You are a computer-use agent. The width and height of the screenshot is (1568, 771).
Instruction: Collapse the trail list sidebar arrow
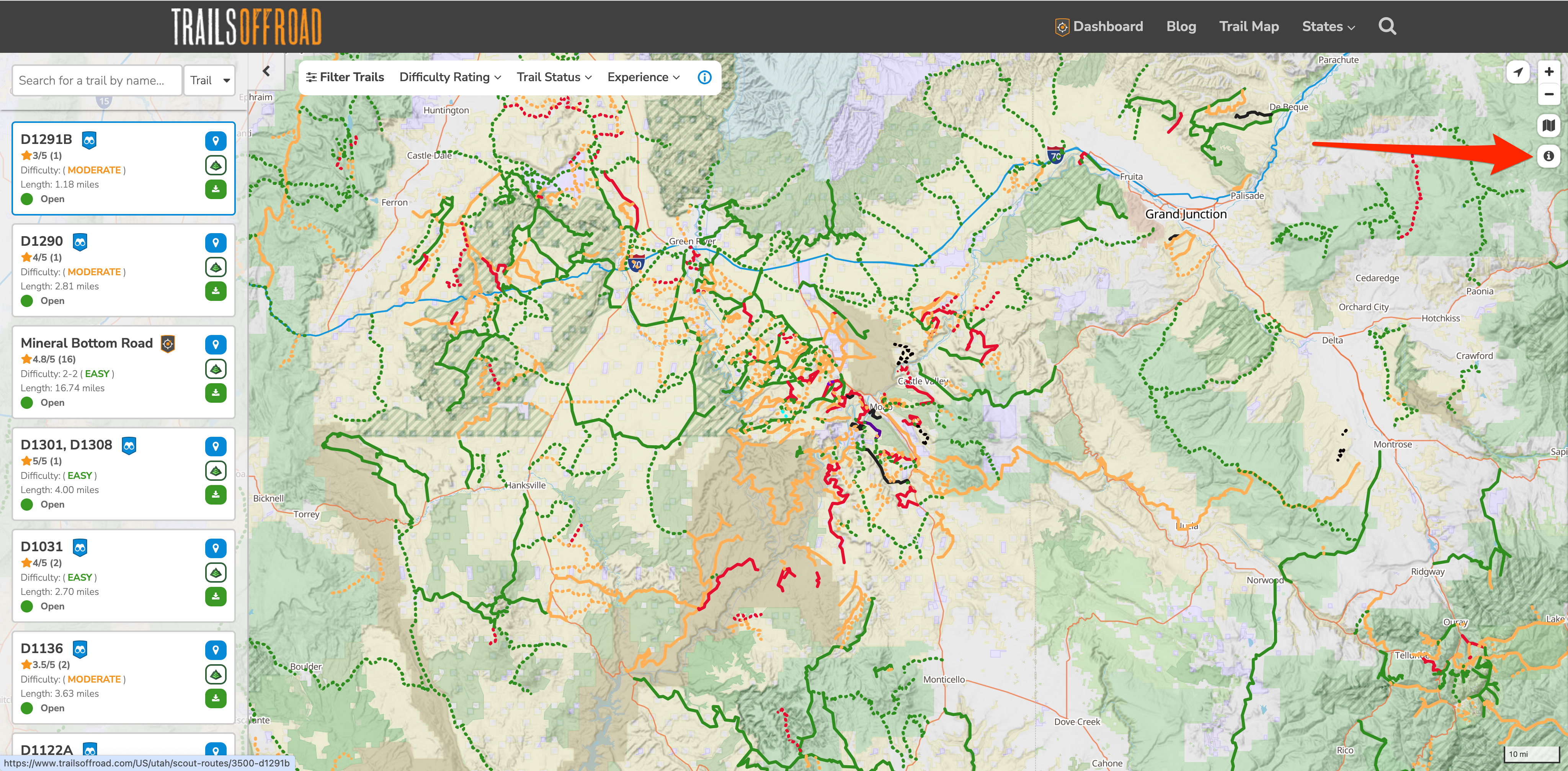pos(266,71)
